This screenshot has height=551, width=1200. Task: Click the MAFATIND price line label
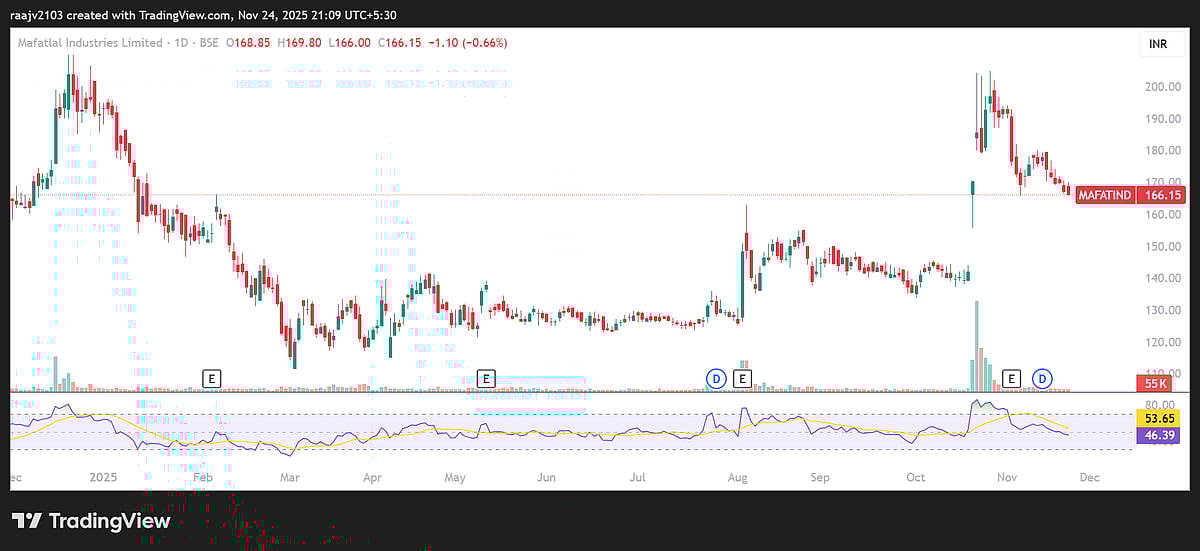click(x=1105, y=196)
